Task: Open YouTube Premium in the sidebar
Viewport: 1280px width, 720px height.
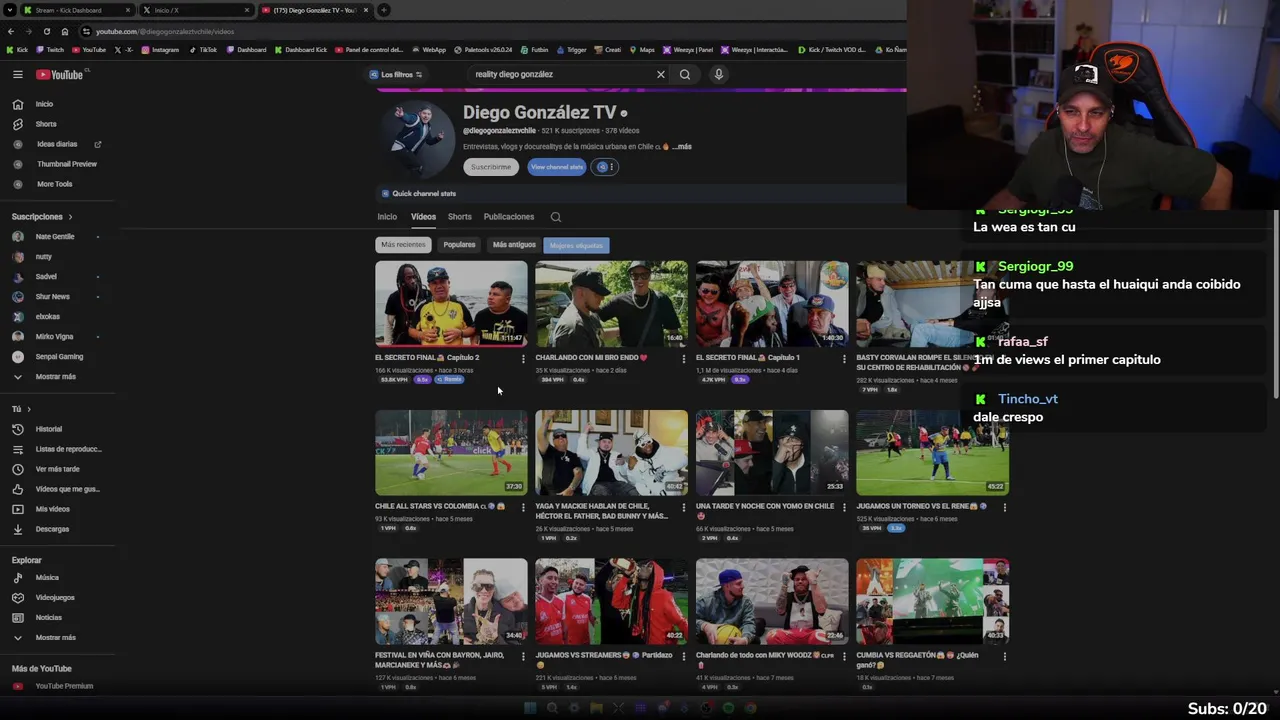Action: click(x=64, y=686)
